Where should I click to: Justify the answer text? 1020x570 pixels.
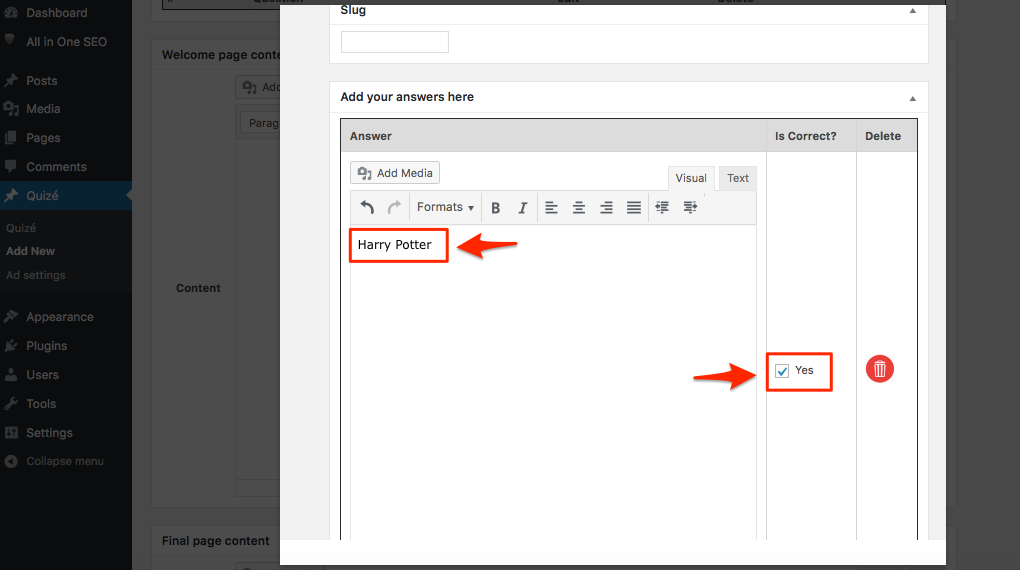click(x=634, y=208)
